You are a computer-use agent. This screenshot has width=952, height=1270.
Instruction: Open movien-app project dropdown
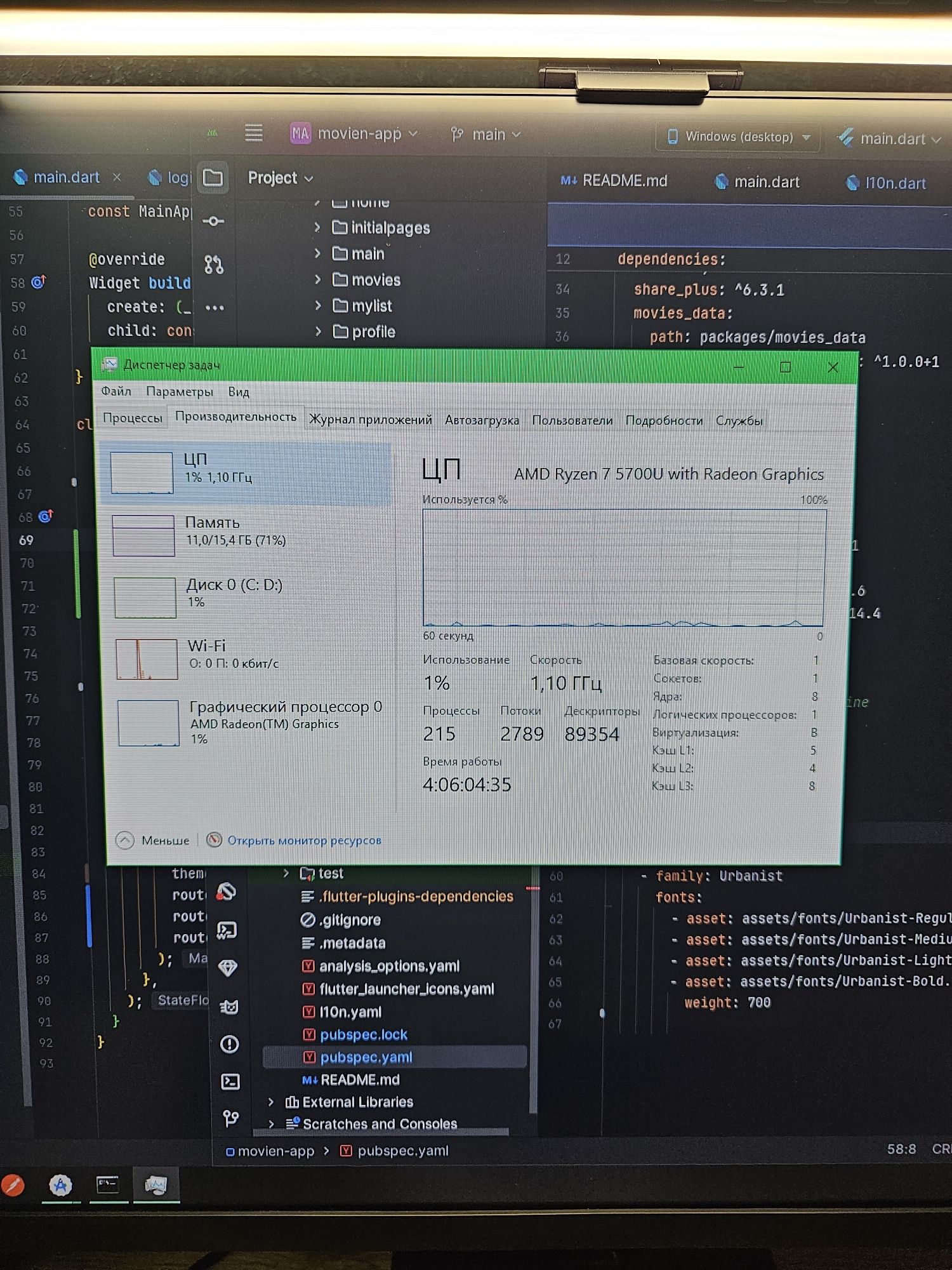coord(354,133)
